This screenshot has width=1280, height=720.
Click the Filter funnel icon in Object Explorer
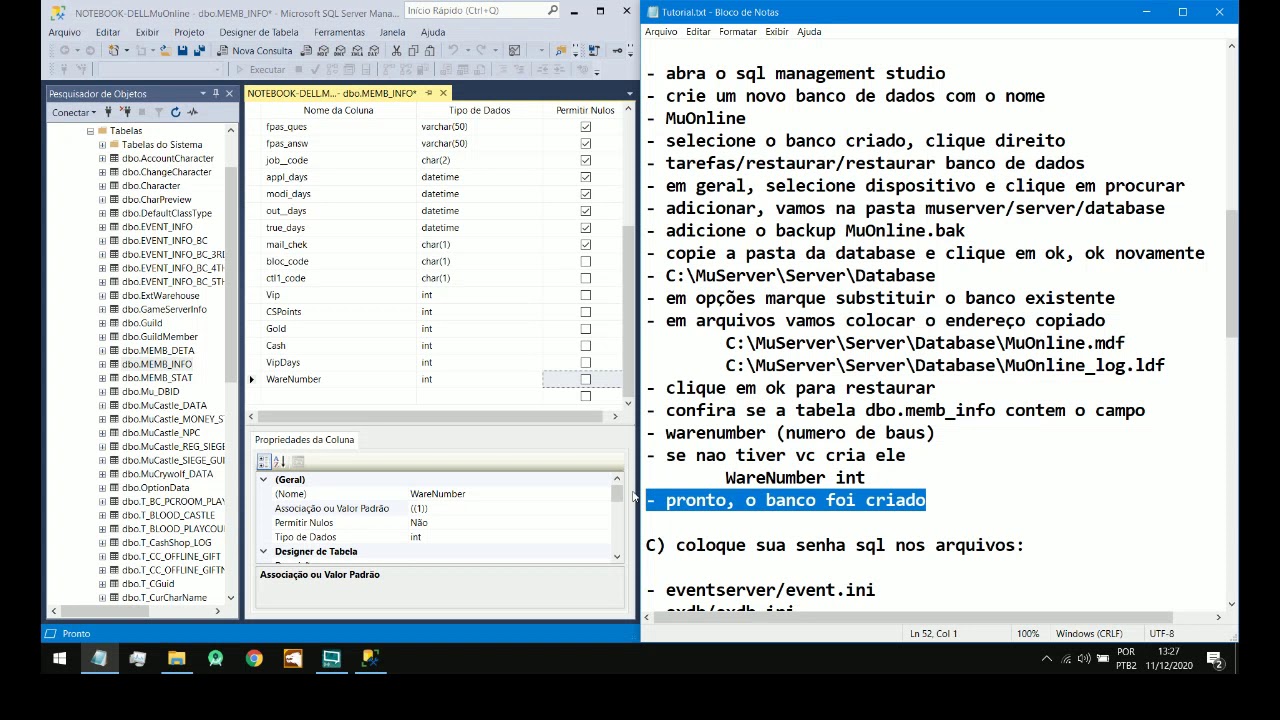[x=158, y=112]
